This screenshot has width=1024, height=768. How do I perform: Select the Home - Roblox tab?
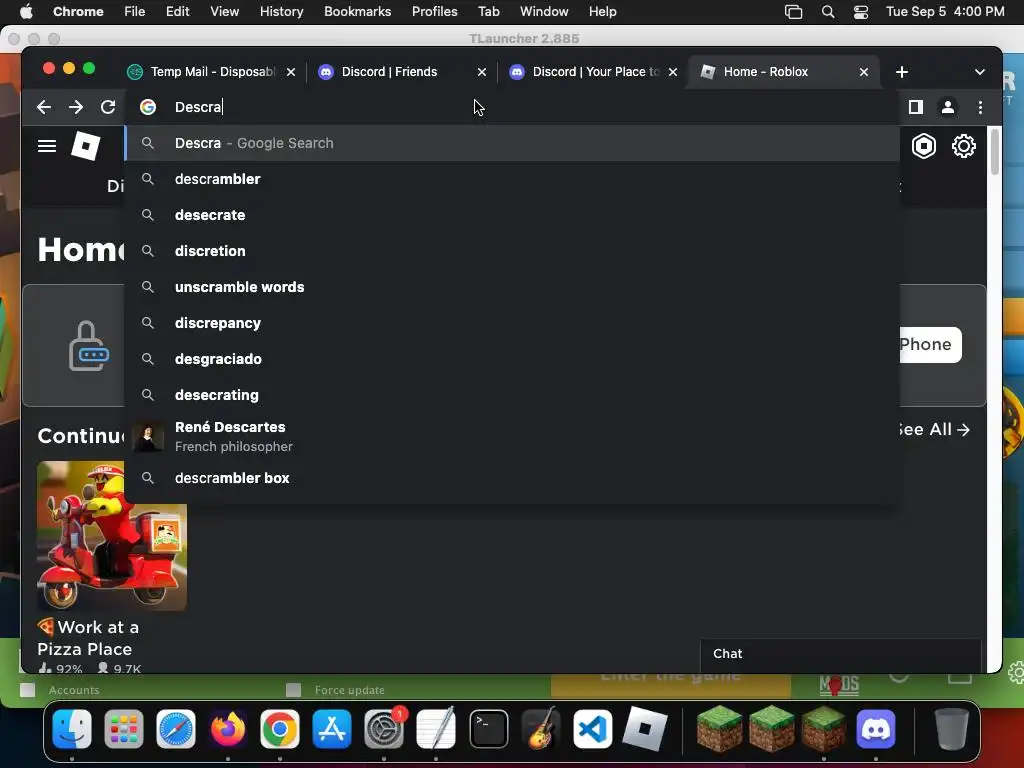click(782, 72)
